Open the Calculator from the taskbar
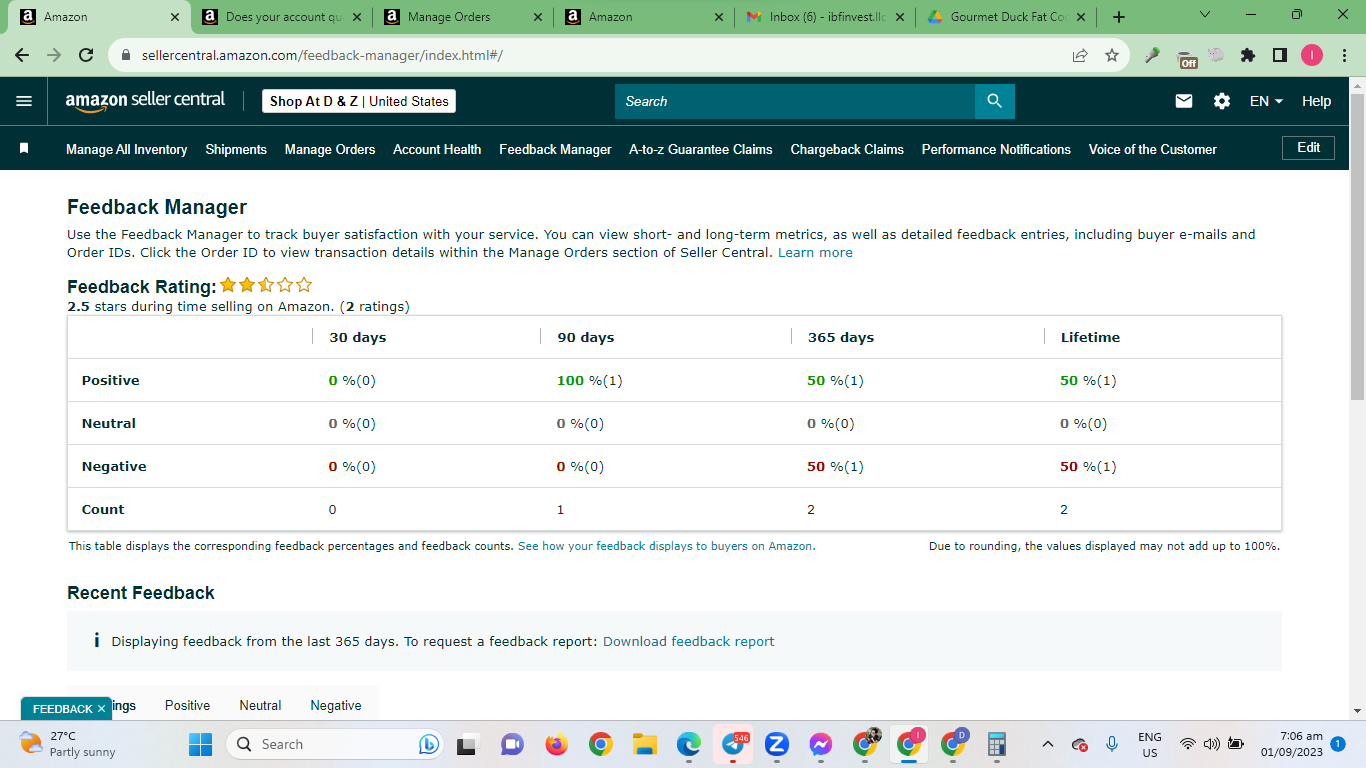Screen dimensions: 1366x768 coord(996,744)
